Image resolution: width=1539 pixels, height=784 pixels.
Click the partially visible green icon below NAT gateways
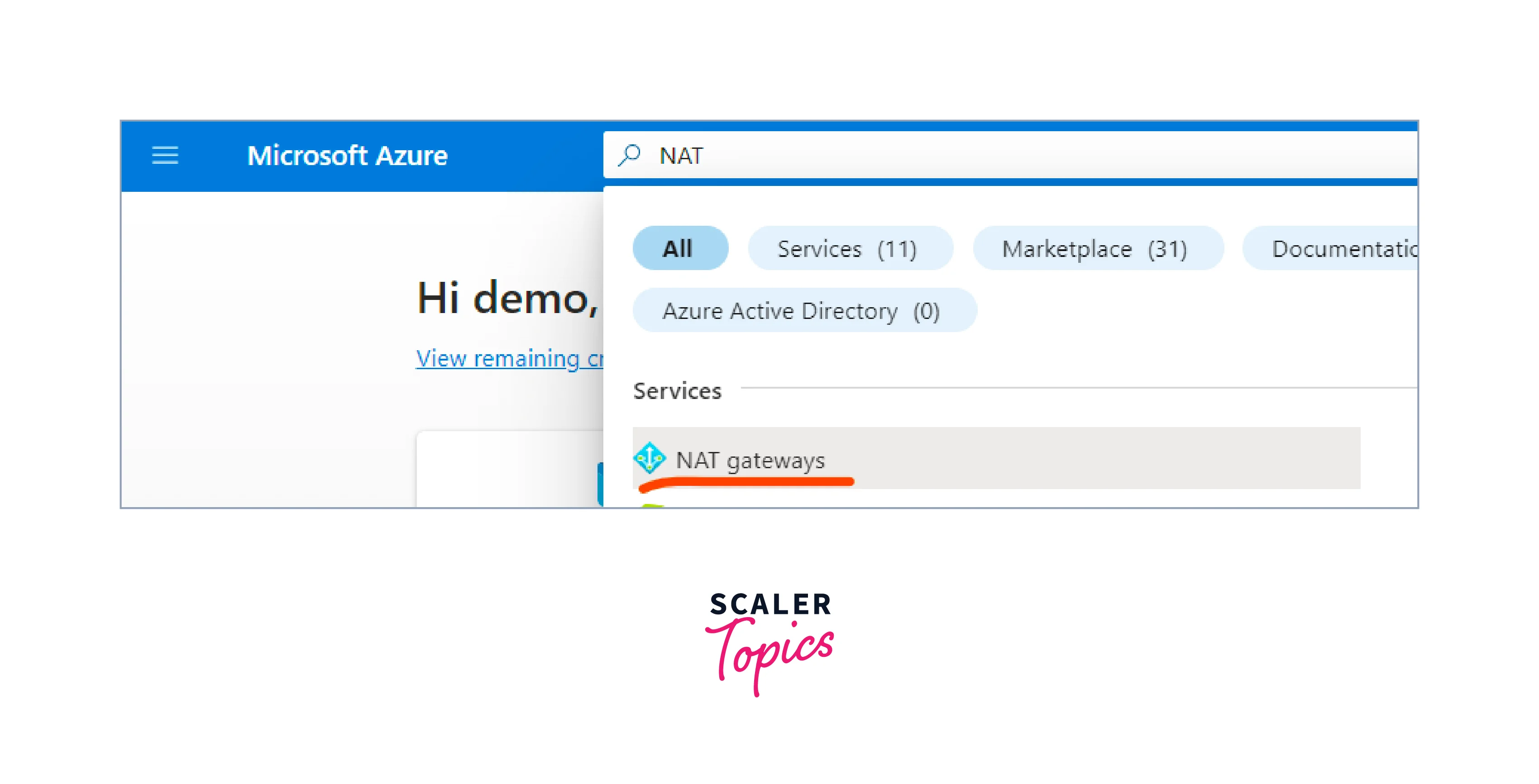point(652,505)
